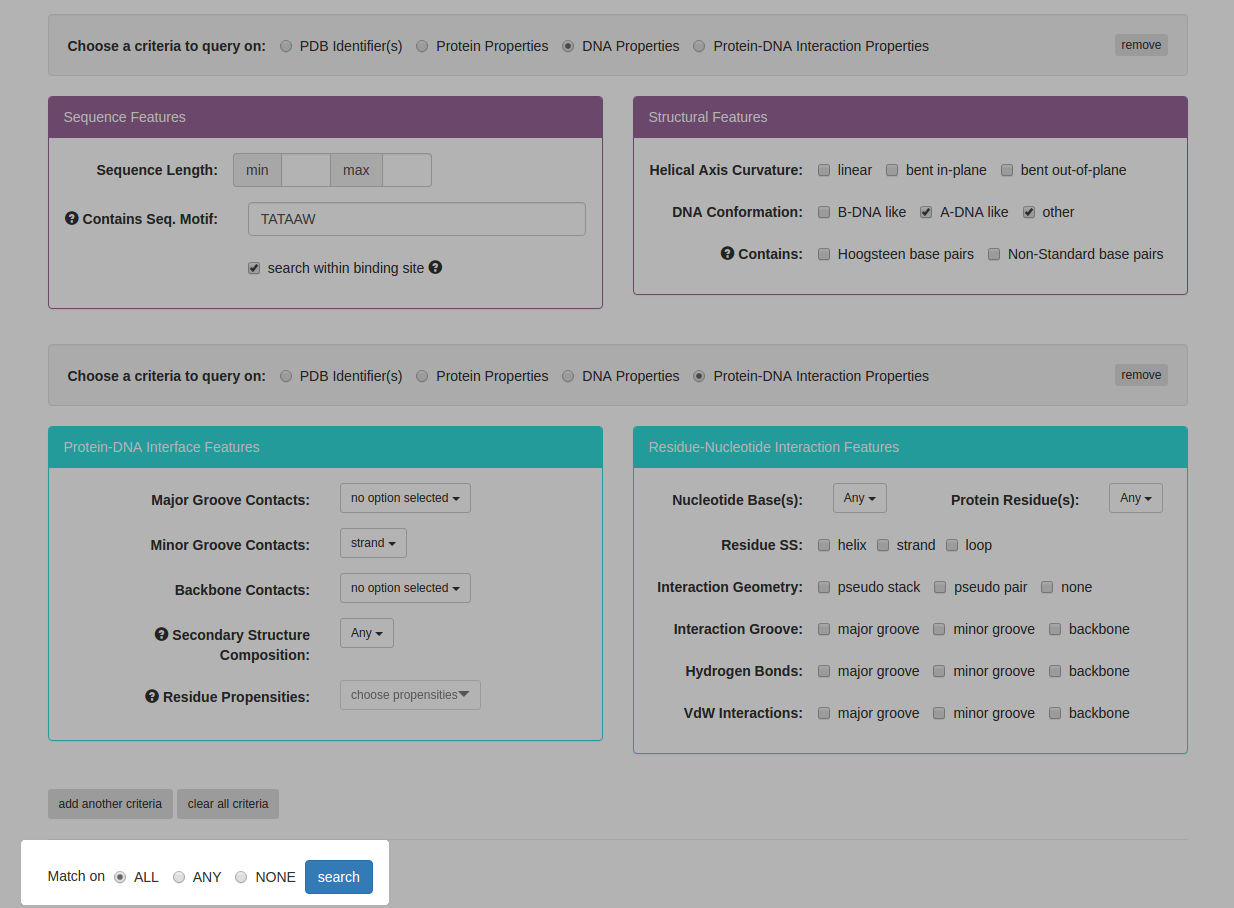1234x908 pixels.
Task: Check major groove under Interaction Groove
Action: coord(824,629)
